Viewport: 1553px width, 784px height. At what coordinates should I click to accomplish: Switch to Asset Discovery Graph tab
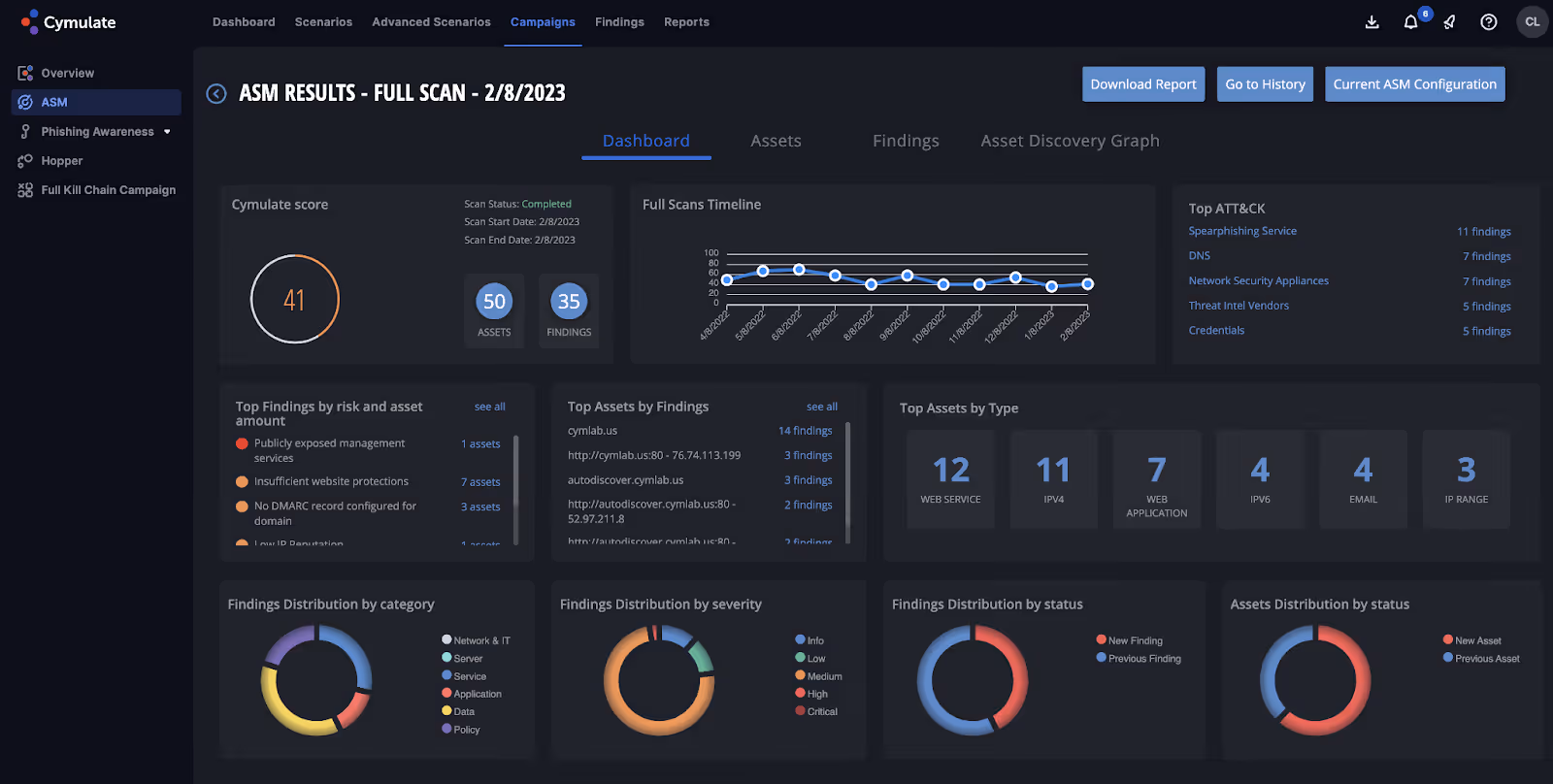1070,141
